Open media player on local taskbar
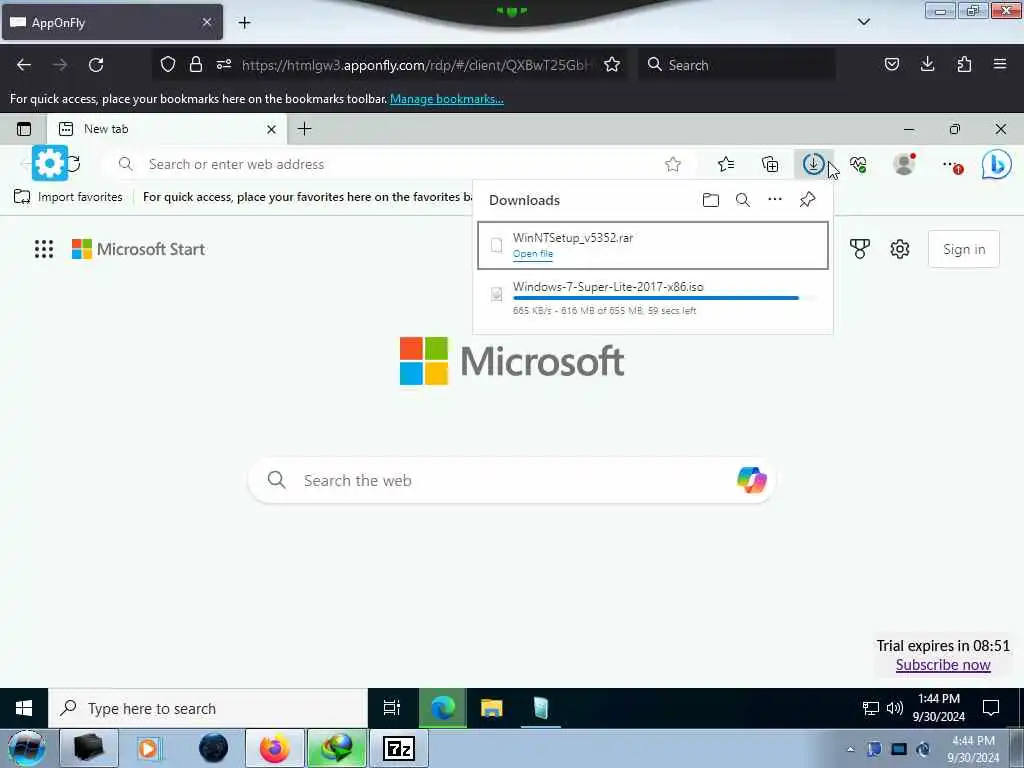This screenshot has width=1024, height=768. pos(150,748)
